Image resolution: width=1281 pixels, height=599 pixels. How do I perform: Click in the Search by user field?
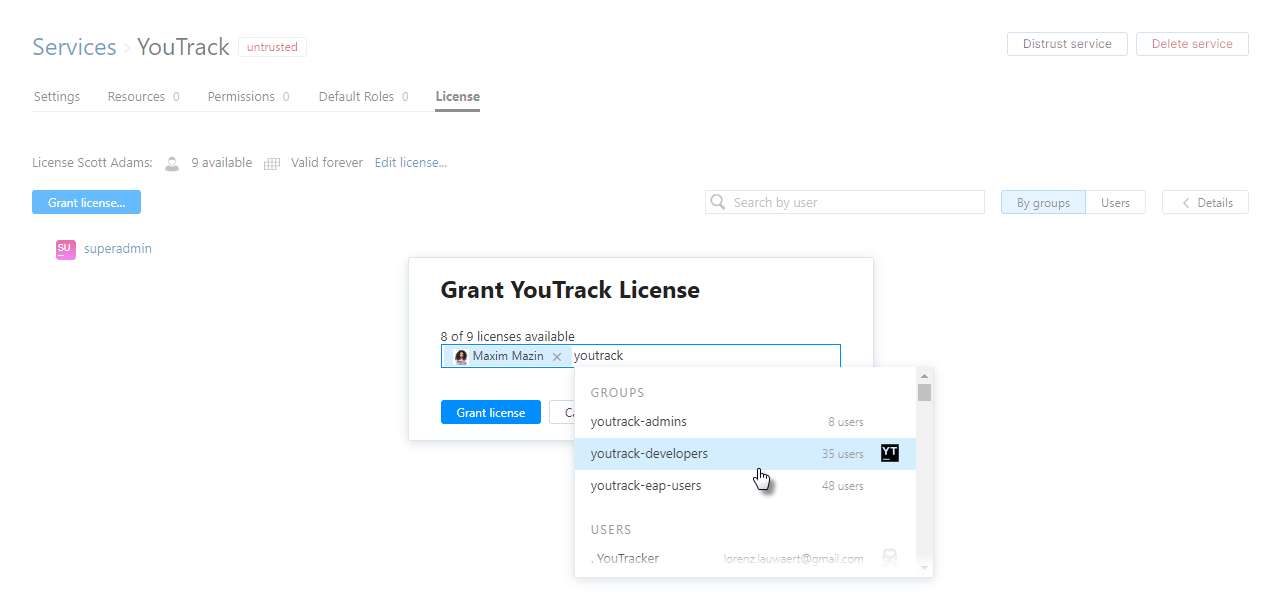(x=845, y=202)
